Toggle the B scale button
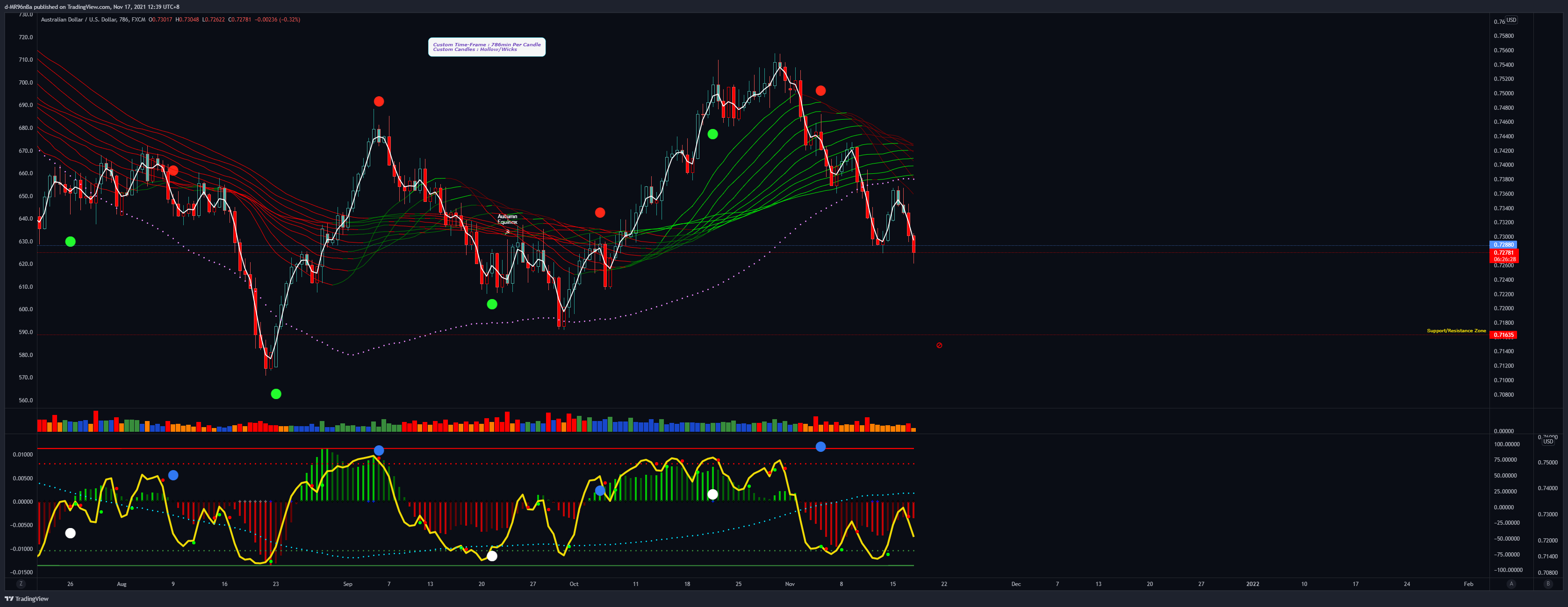1568x607 pixels. click(x=1548, y=584)
